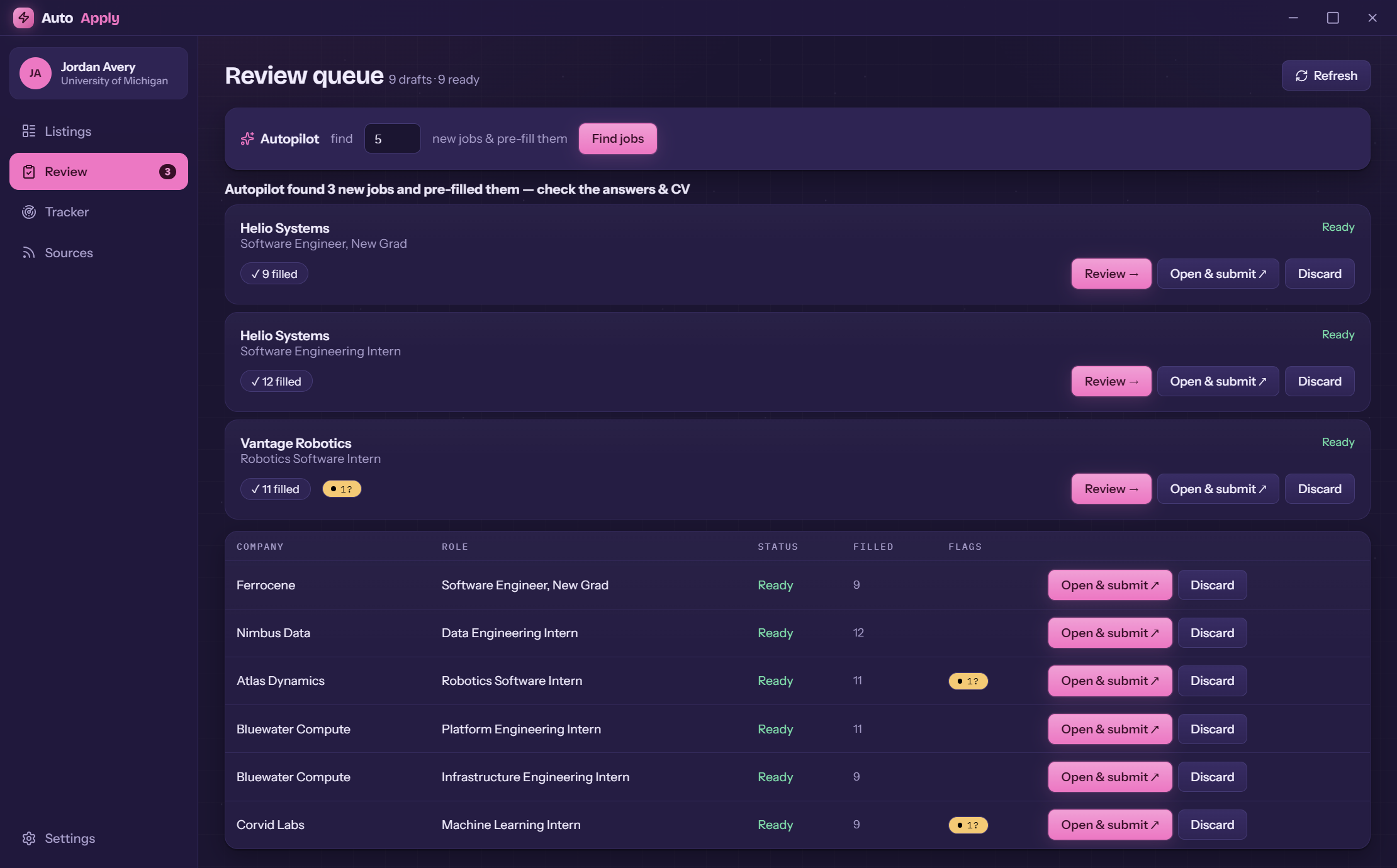Open & submit Helio Systems Intern application
Screen dimensions: 1397x868
[x=1218, y=381]
